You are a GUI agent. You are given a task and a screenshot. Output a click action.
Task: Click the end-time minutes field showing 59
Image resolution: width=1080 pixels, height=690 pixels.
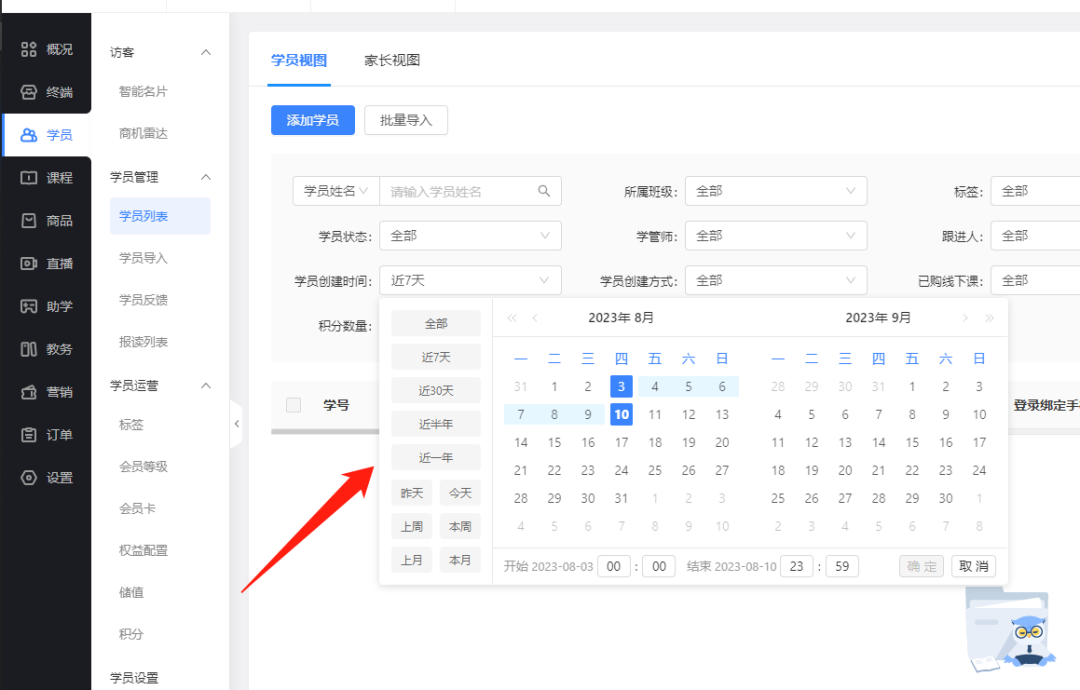(841, 565)
